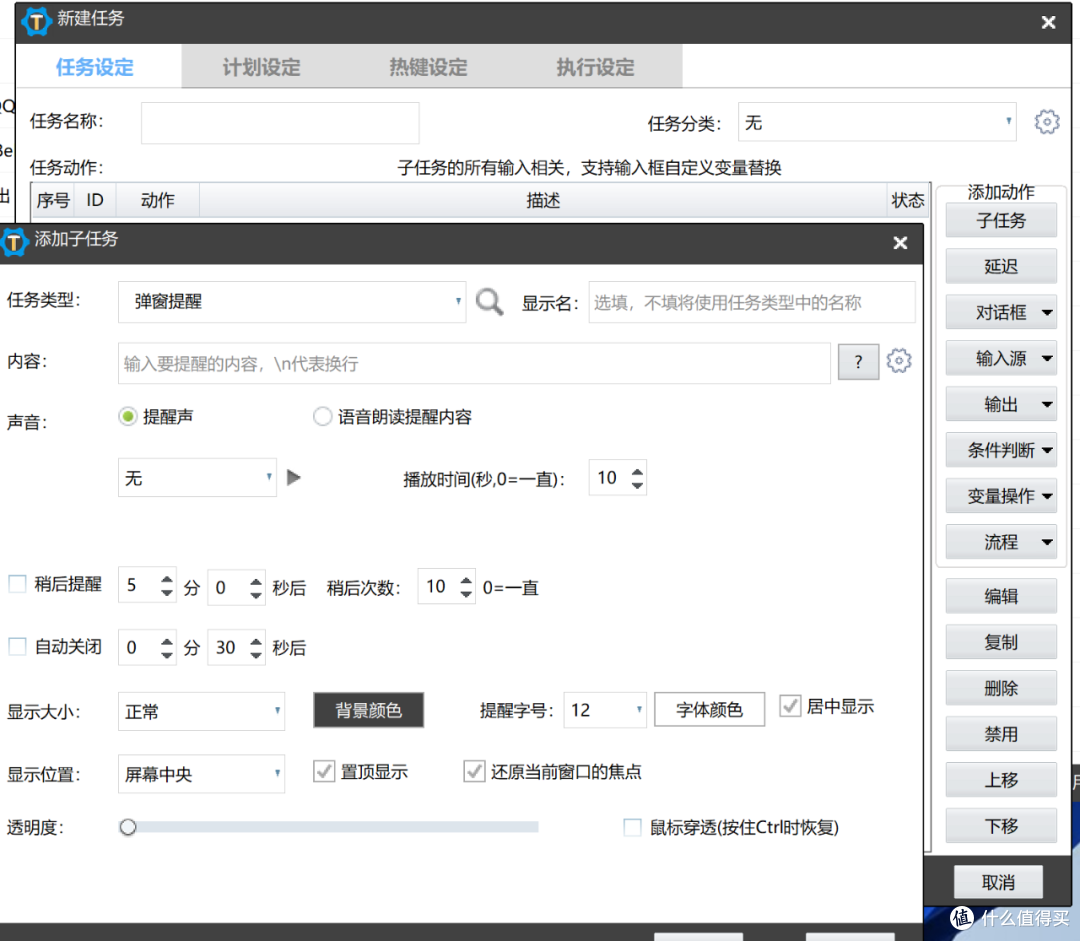Screen dimensions: 1080x941
Task: Click the 取消 button
Action: coord(998,882)
